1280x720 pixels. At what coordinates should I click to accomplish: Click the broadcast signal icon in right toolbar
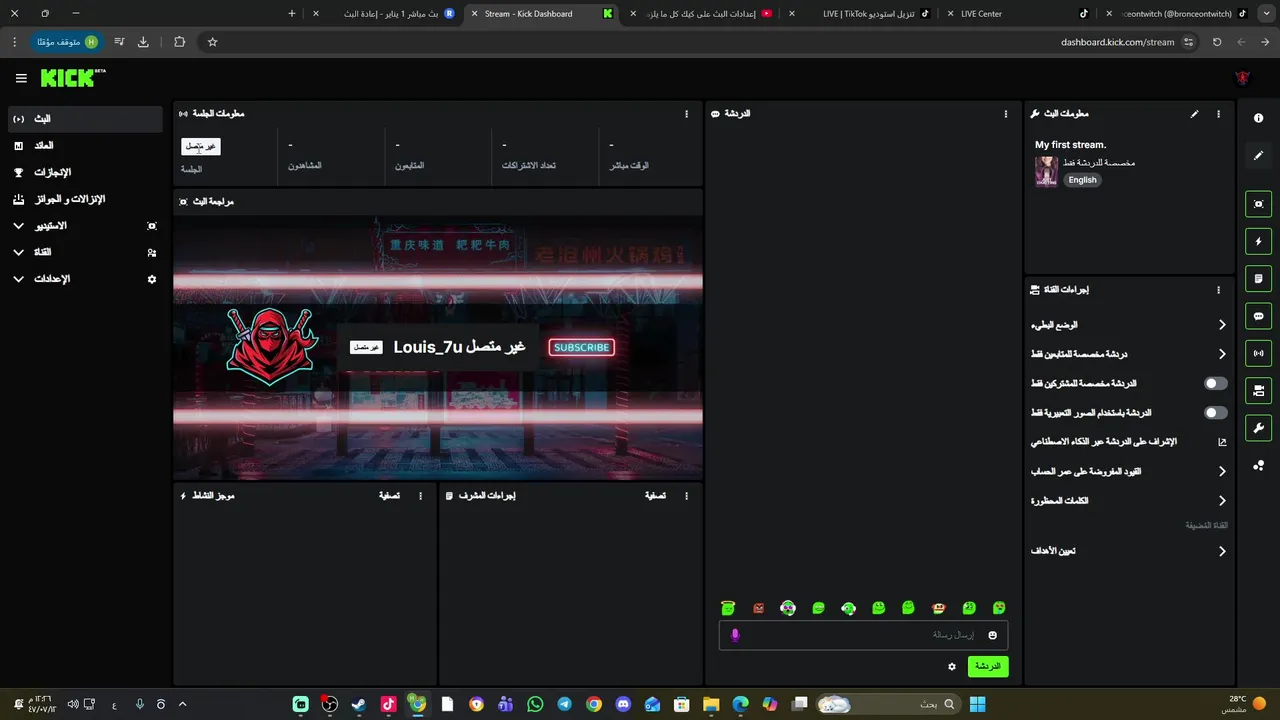pyautogui.click(x=1258, y=353)
